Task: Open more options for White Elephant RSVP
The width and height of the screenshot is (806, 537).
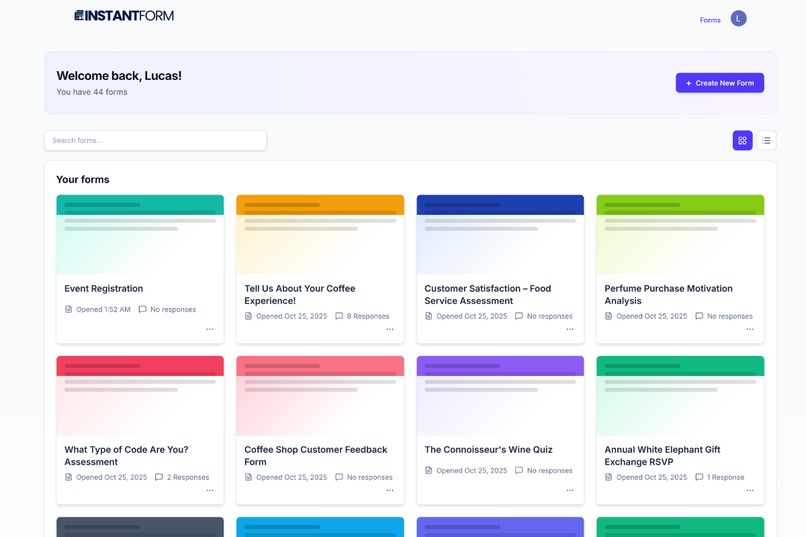Action: pos(750,490)
